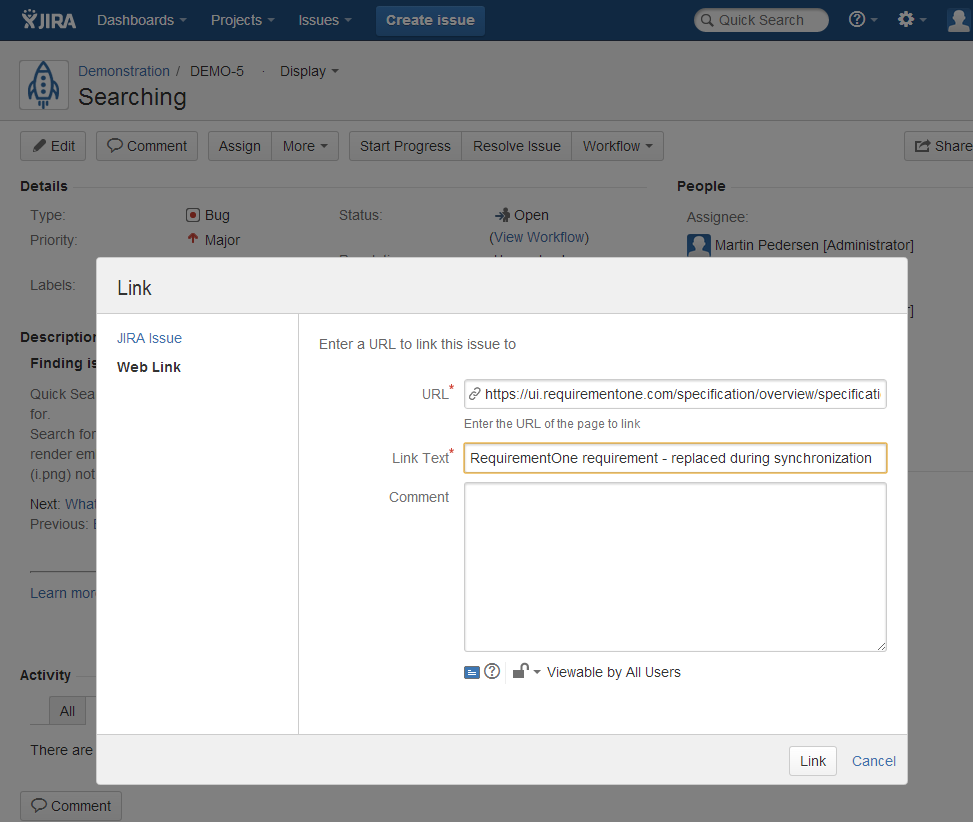Click 'Viewable by All Users' text
Viewport: 973px width, 822px height.
(x=614, y=672)
